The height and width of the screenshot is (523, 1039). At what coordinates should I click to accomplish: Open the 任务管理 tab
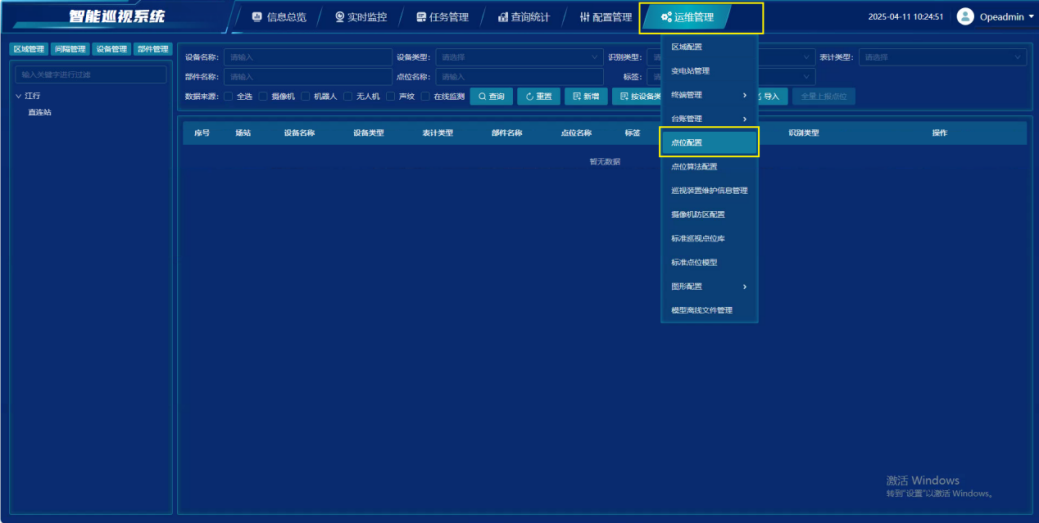pos(442,17)
